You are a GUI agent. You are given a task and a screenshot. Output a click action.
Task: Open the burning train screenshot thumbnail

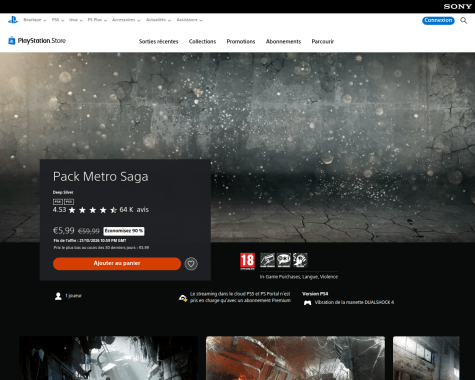(x=295, y=358)
